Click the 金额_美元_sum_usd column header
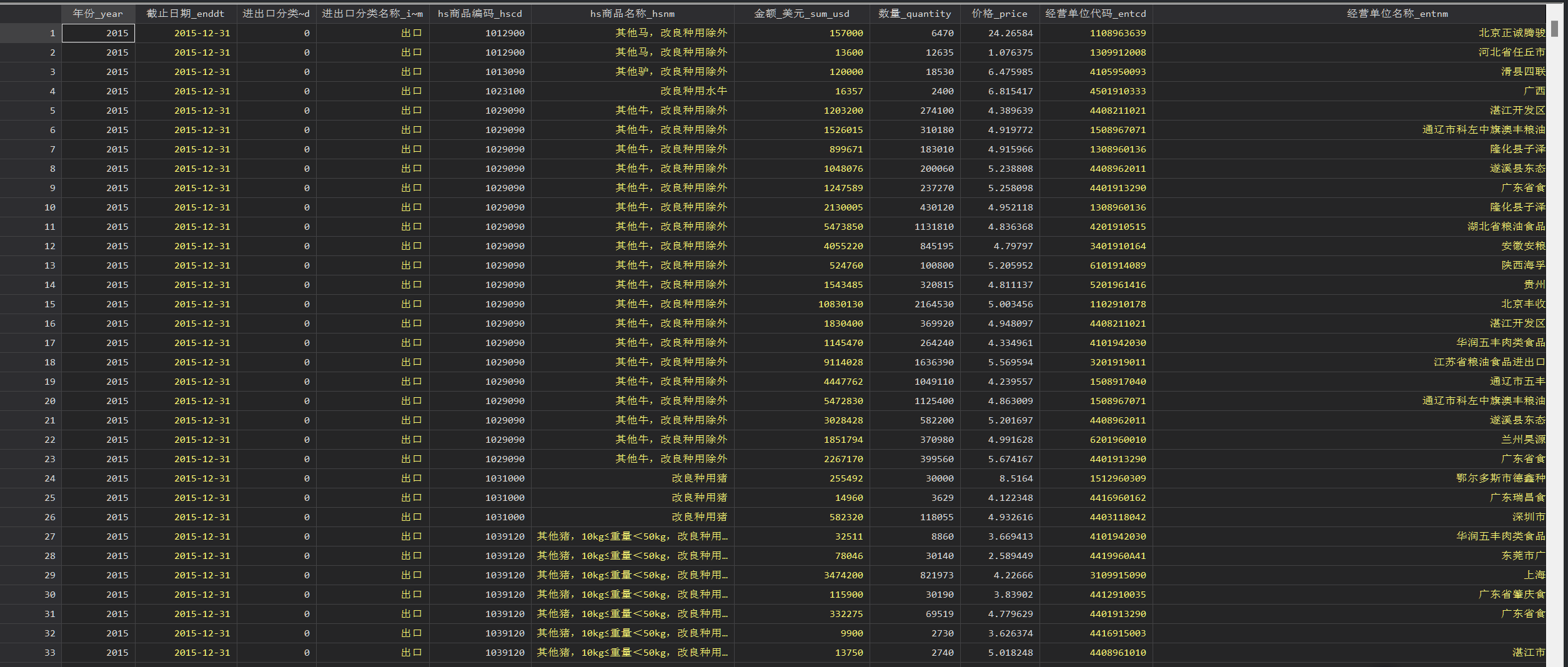This screenshot has height=667, width=1568. (801, 14)
